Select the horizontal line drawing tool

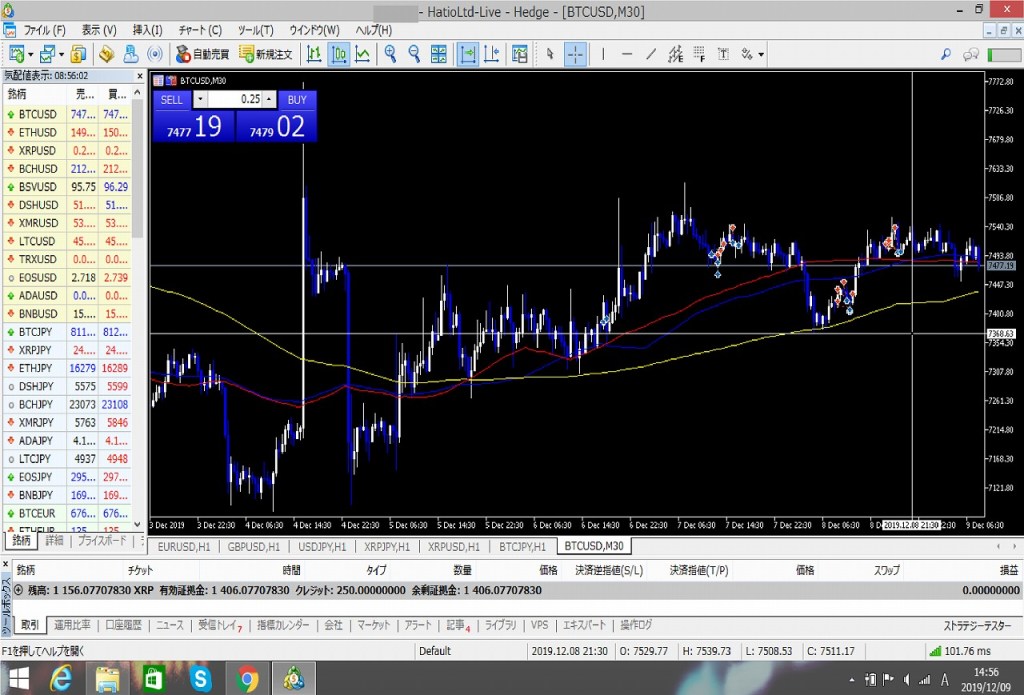[x=627, y=54]
